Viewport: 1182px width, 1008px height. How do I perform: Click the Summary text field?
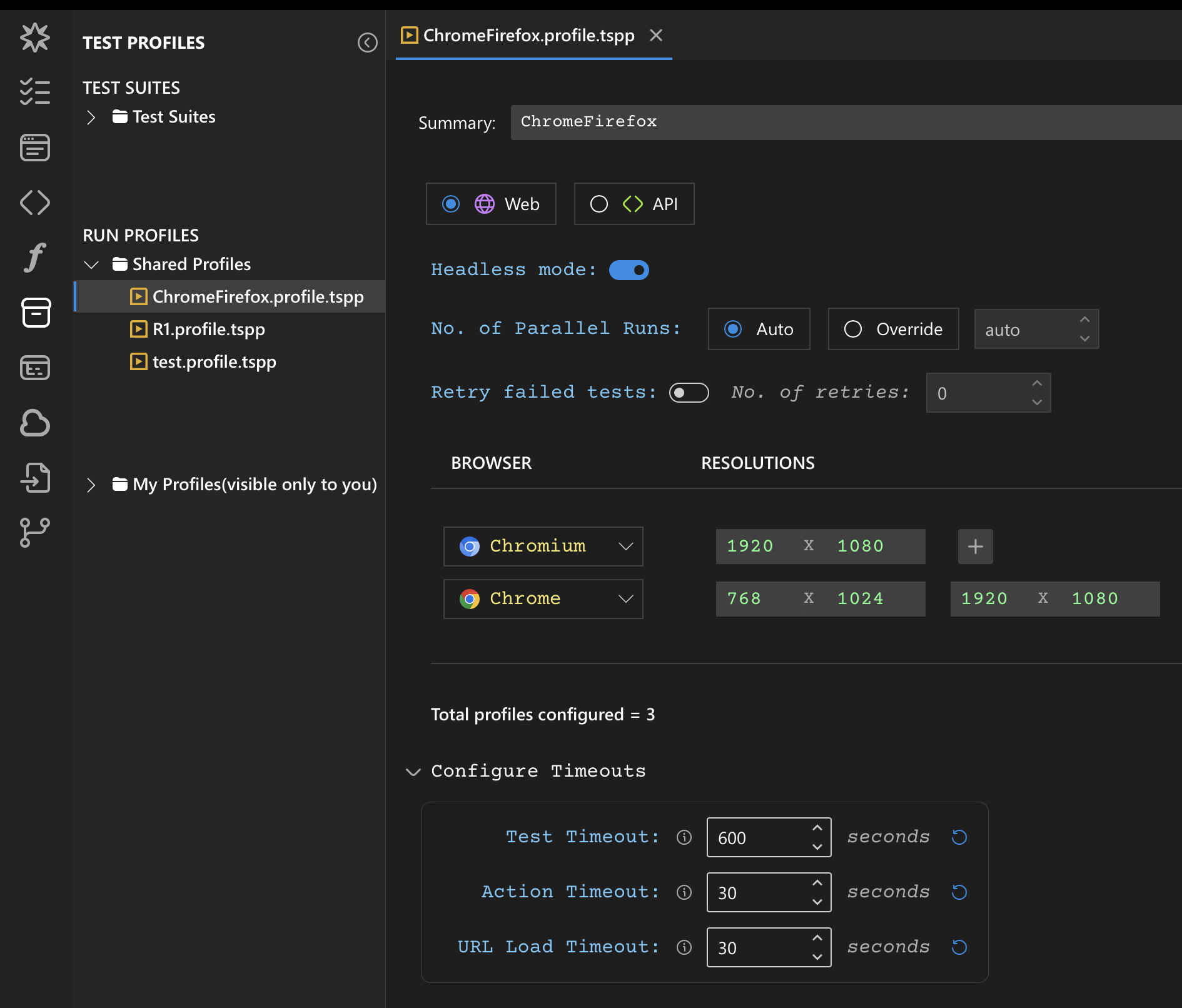(x=844, y=122)
